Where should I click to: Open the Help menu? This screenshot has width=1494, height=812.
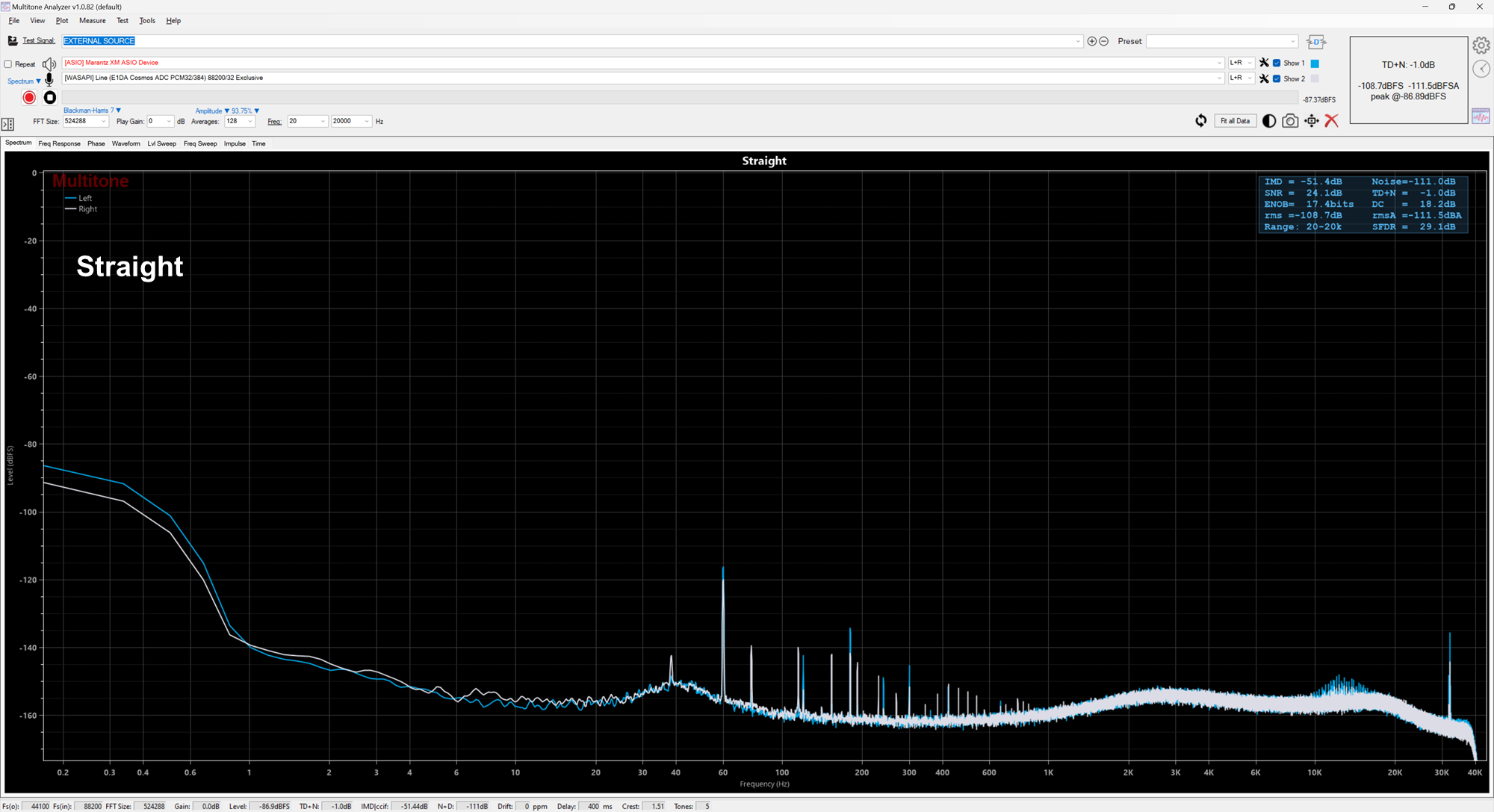pyautogui.click(x=173, y=21)
